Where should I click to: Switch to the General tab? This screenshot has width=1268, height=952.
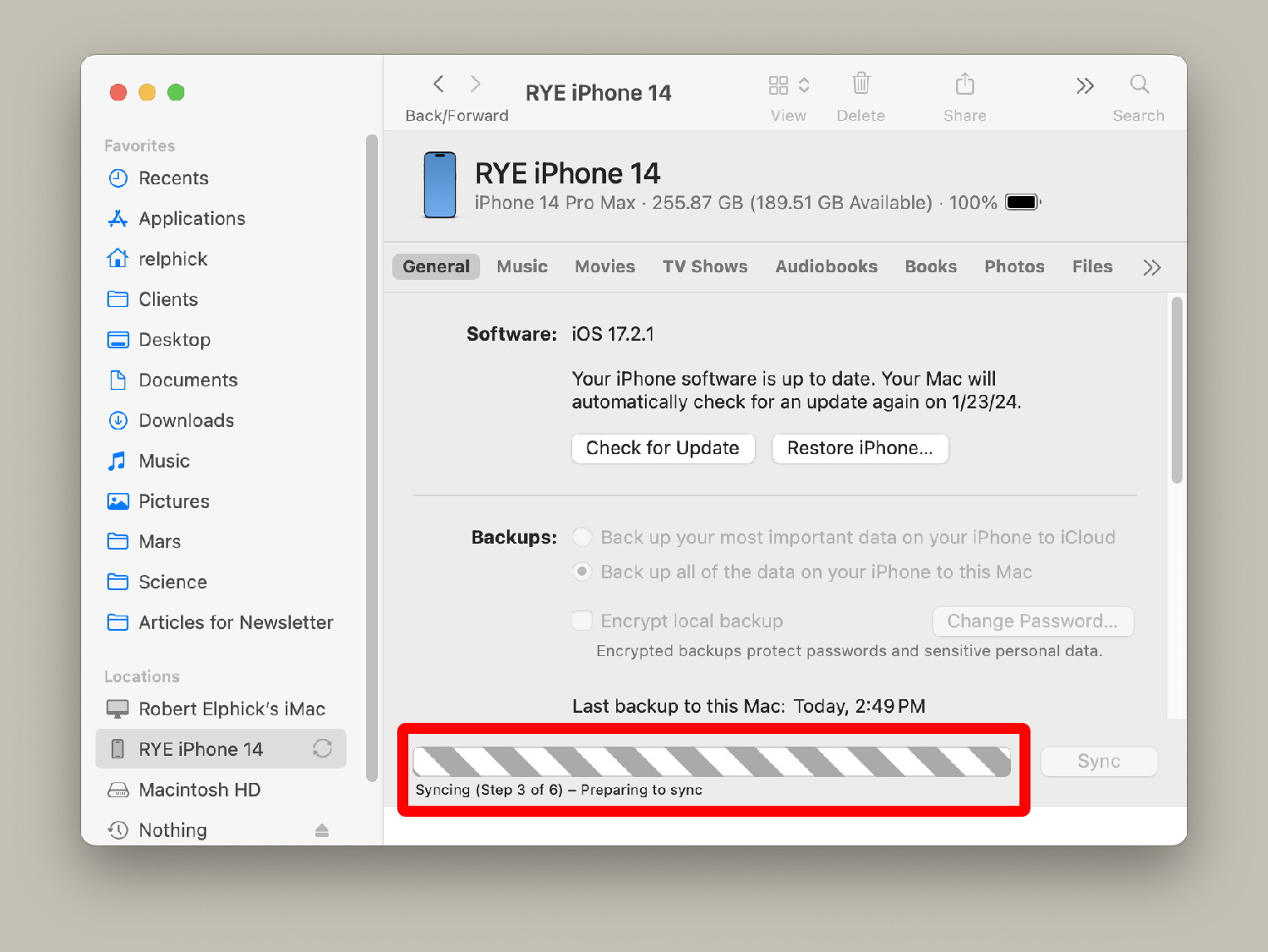(x=436, y=266)
